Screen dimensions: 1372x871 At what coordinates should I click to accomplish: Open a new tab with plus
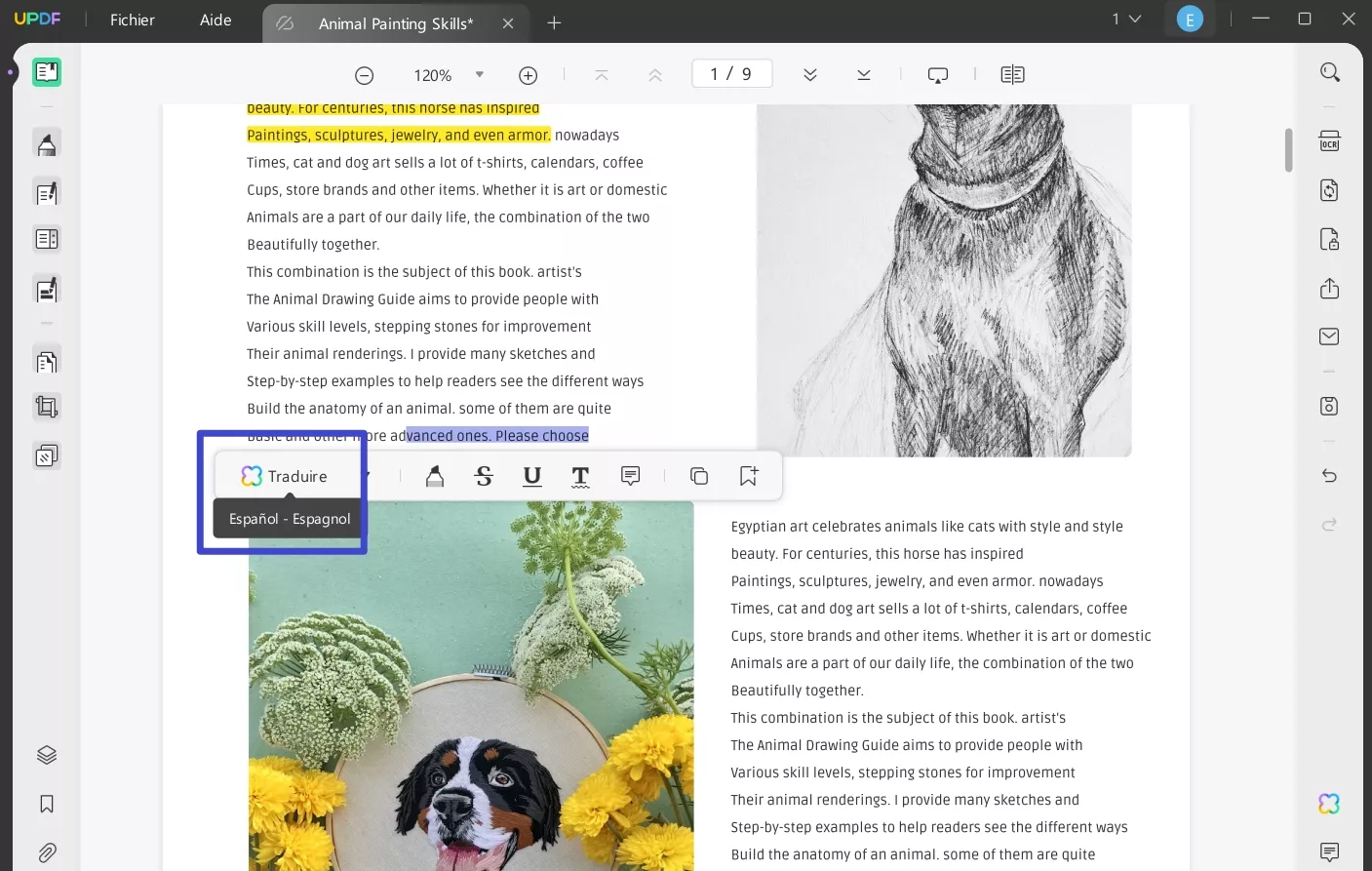[554, 22]
